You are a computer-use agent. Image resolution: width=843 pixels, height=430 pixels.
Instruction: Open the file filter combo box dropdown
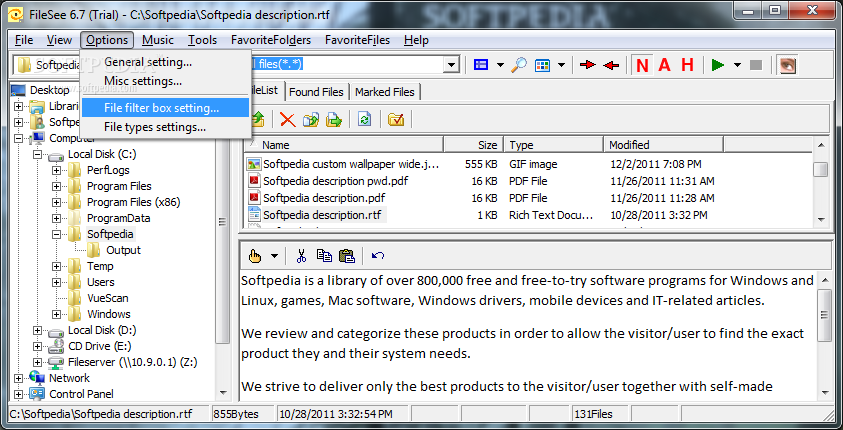(451, 65)
